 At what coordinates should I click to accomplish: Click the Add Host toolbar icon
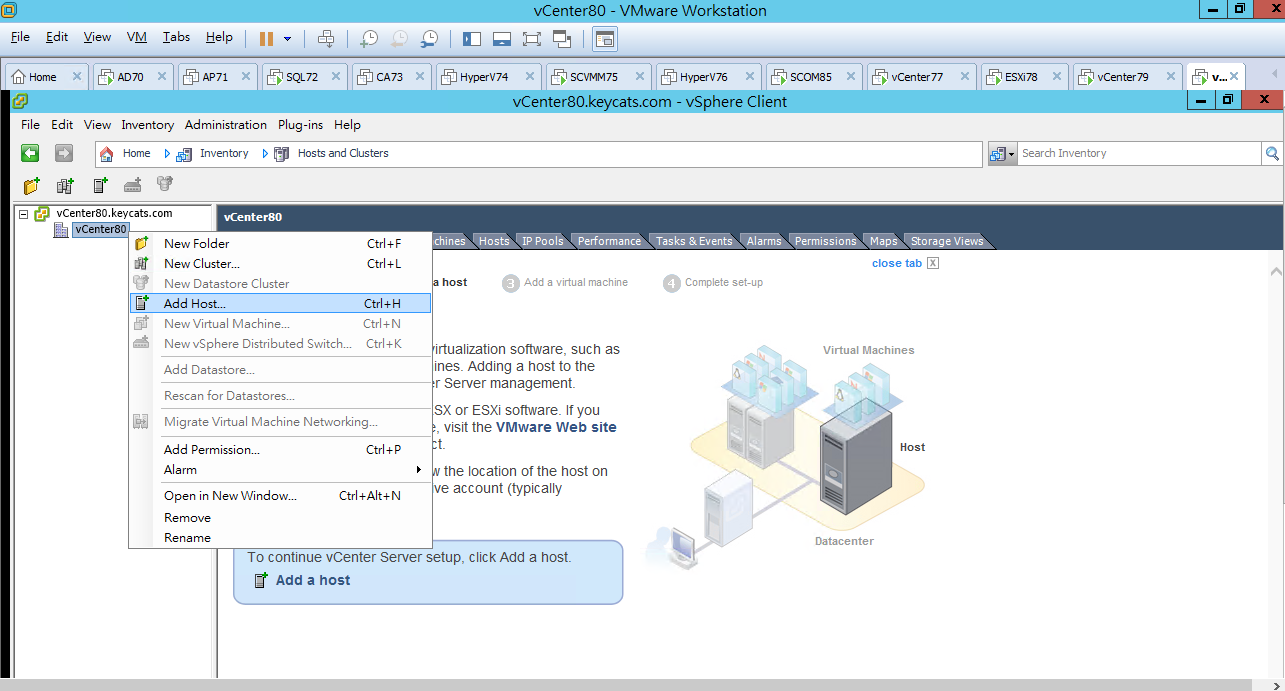pyautogui.click(x=100, y=185)
